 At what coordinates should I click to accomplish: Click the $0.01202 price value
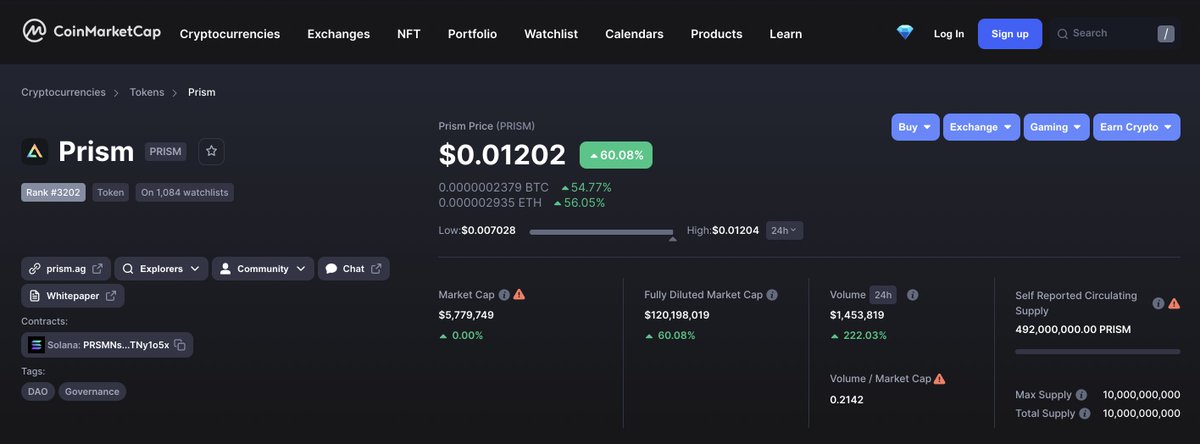click(x=502, y=155)
